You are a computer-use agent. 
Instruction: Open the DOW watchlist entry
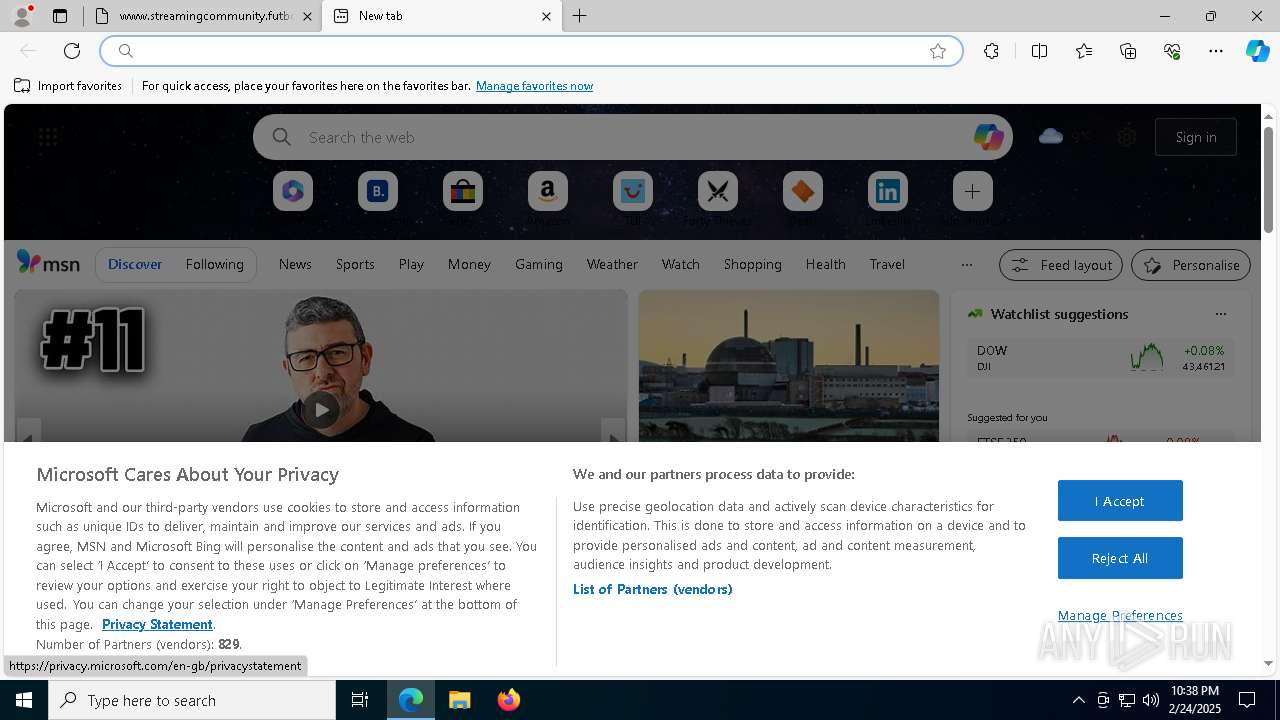[x=1100, y=358]
